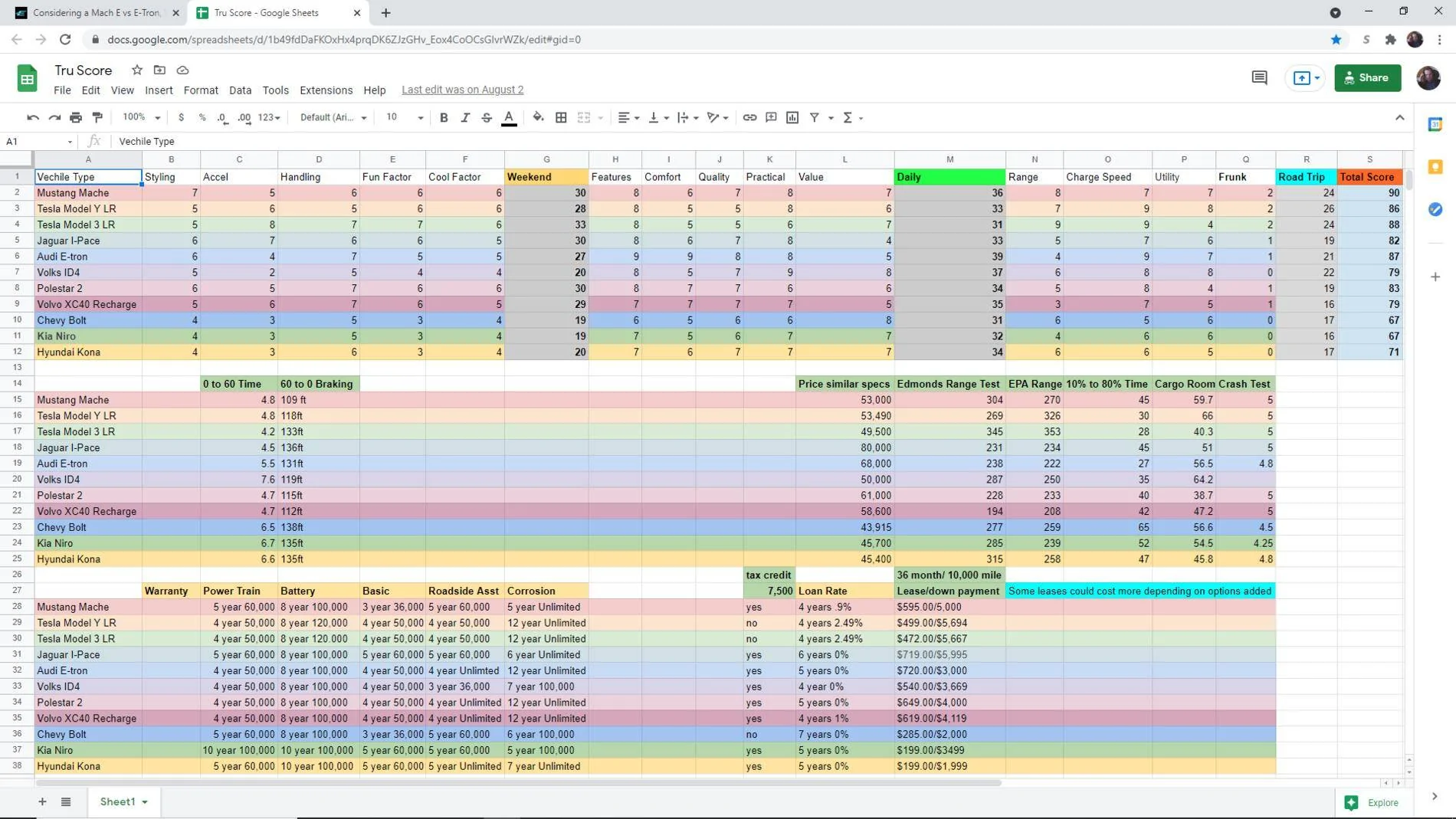The image size is (1456, 819).
Task: Insert a link using the link icon
Action: (749, 117)
